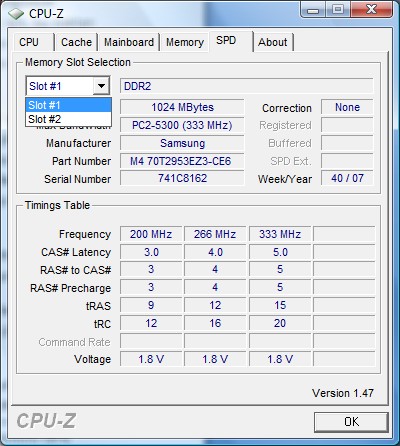This screenshot has width=400, height=446.
Task: Open the About tab
Action: click(273, 42)
